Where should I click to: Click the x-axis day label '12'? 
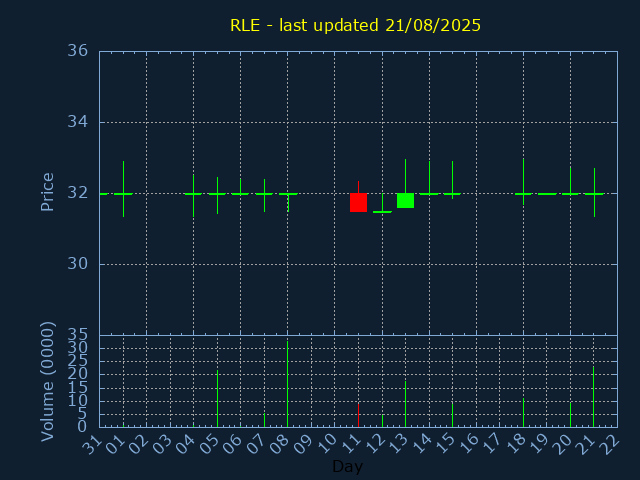(375, 443)
